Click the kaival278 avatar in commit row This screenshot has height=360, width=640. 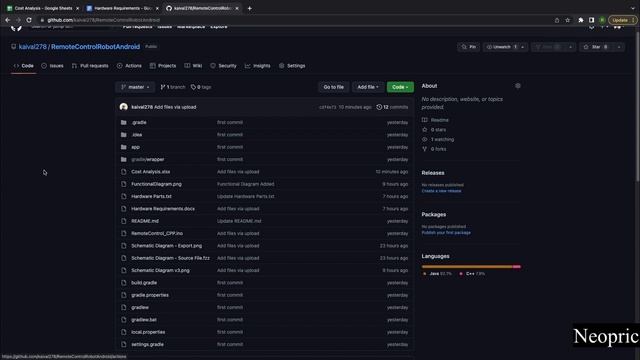tap(124, 107)
